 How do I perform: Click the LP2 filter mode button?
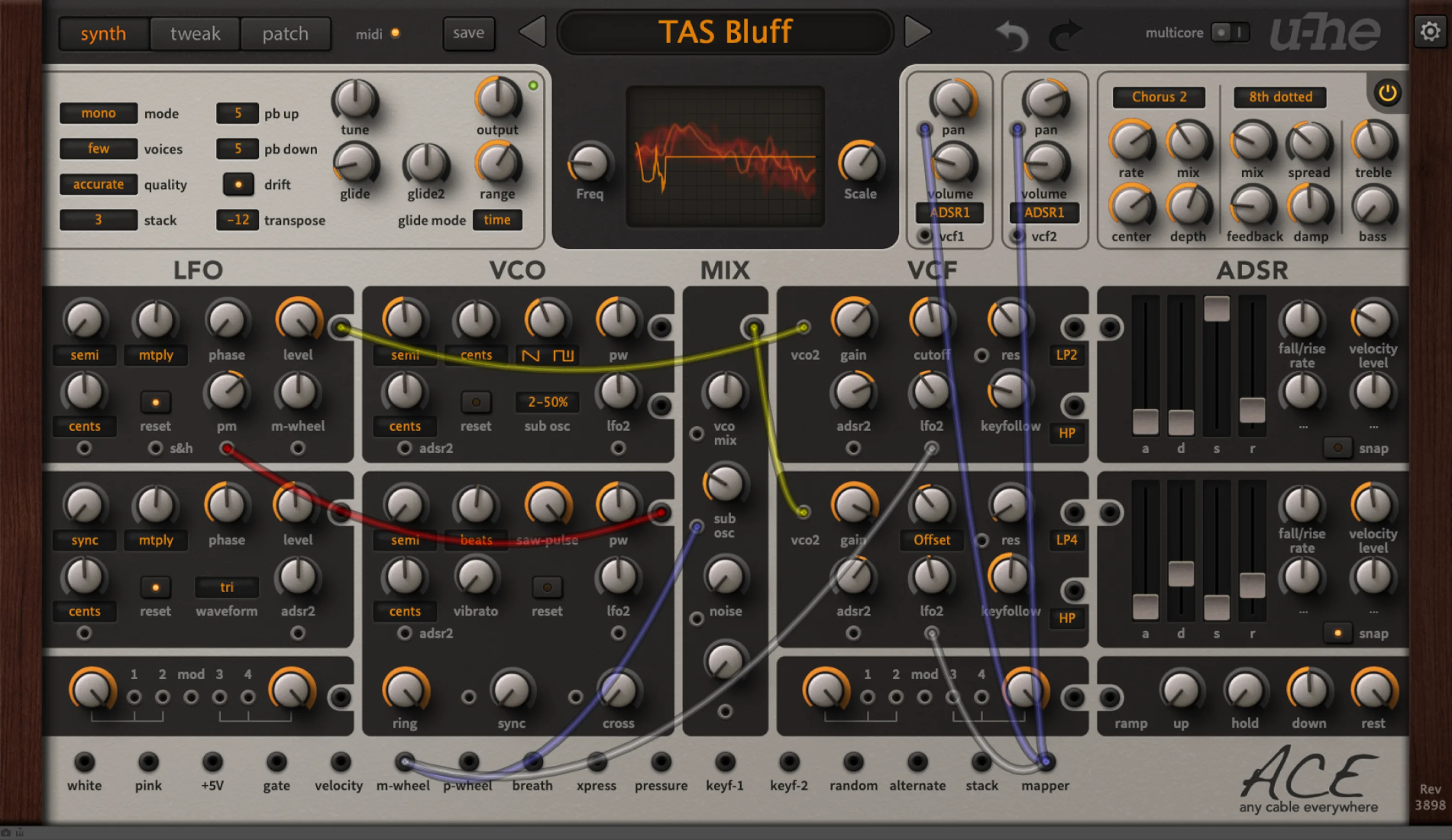coord(1066,354)
